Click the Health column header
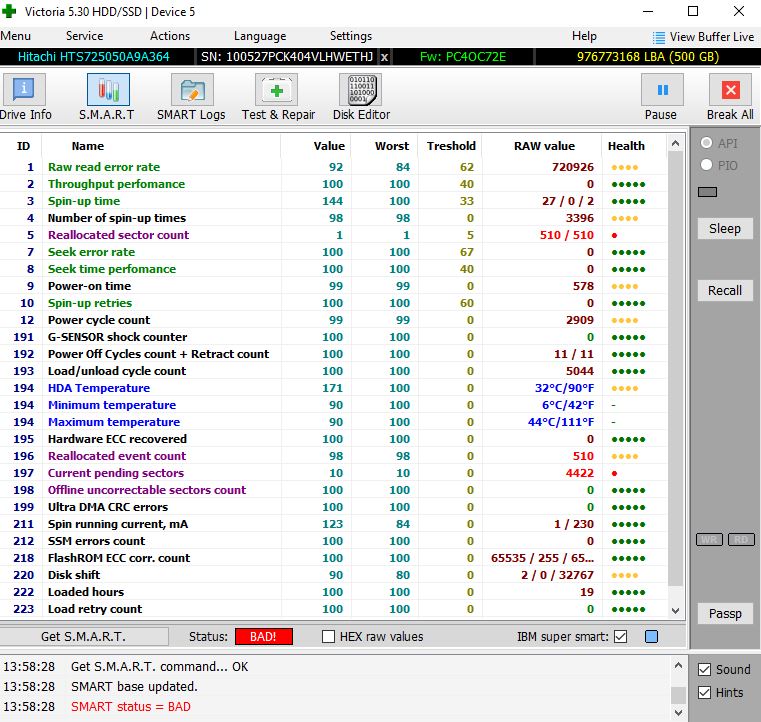The image size is (761, 722). click(626, 146)
